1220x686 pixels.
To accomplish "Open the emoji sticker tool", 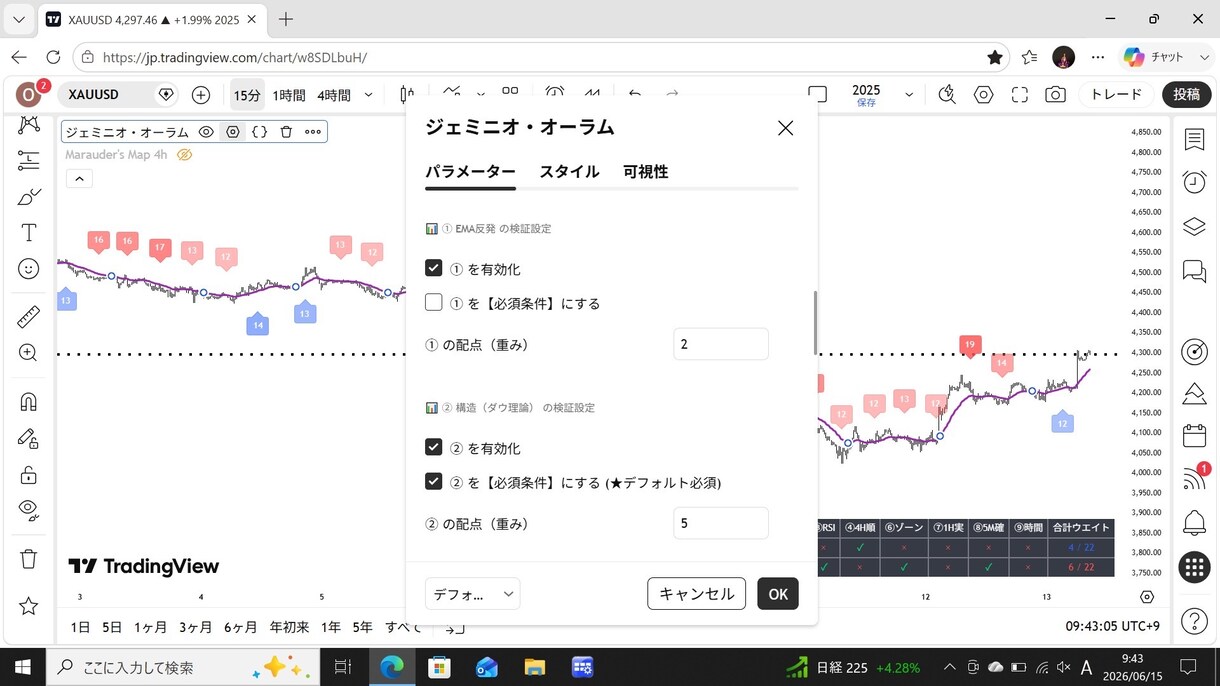I will click(28, 269).
